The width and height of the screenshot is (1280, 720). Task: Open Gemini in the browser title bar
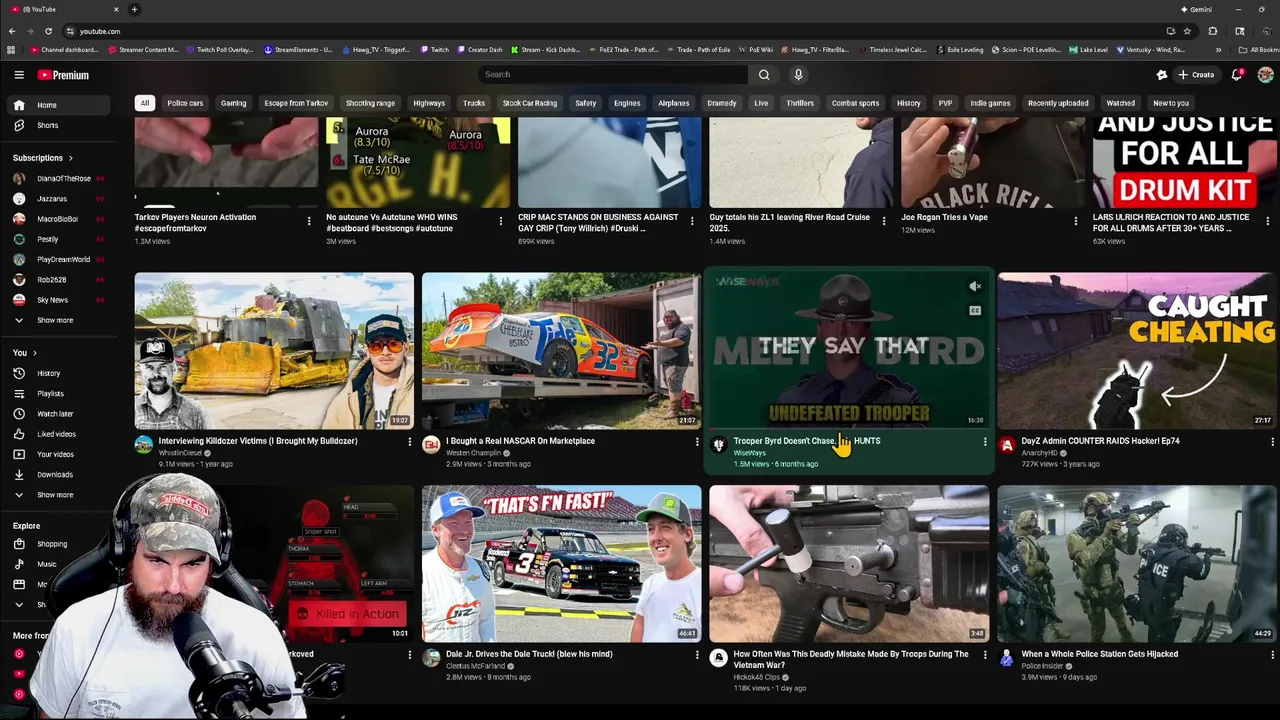1196,9
